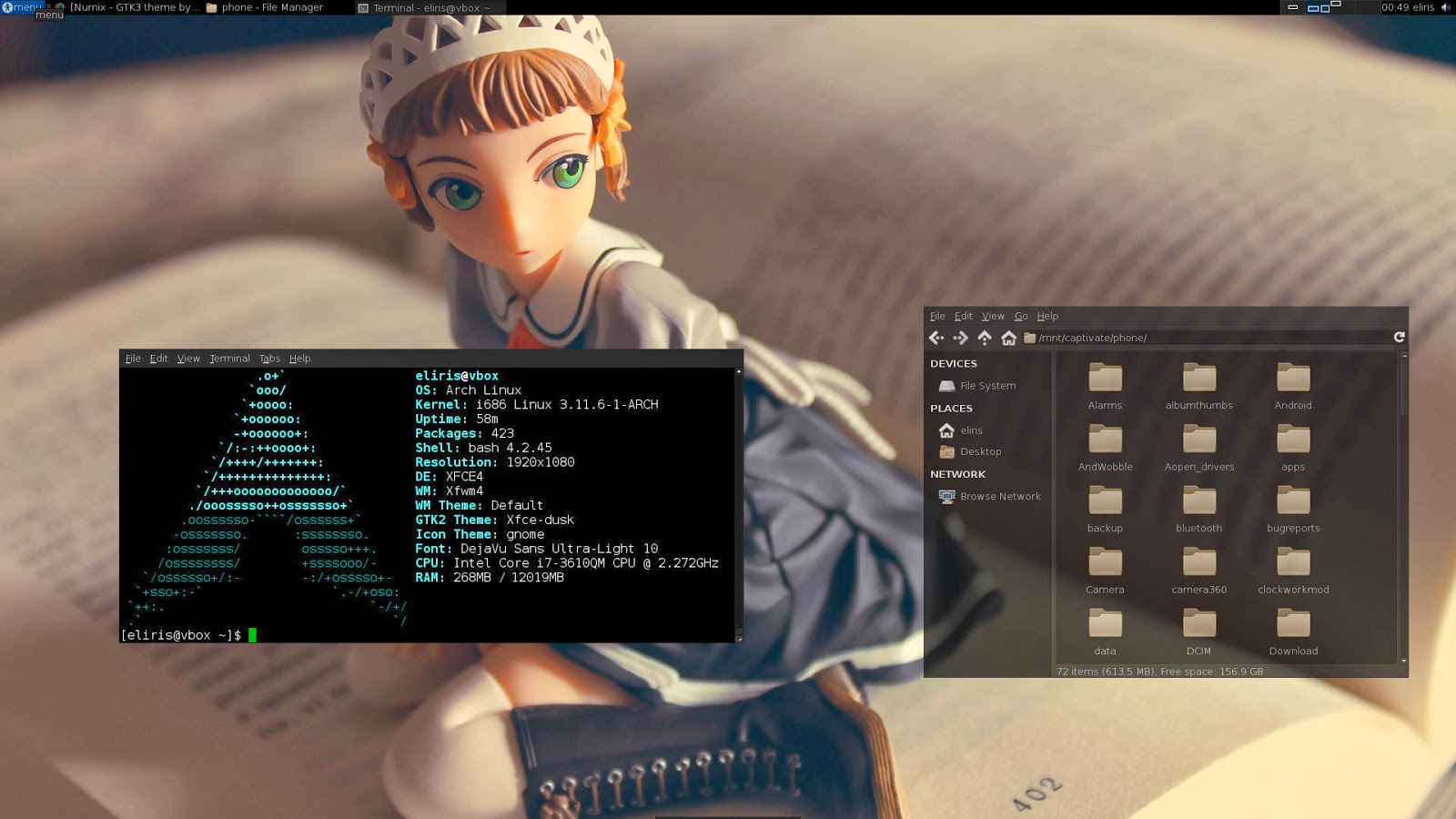Go up one directory using the Up arrow icon
The width and height of the screenshot is (1456, 819).
[986, 337]
